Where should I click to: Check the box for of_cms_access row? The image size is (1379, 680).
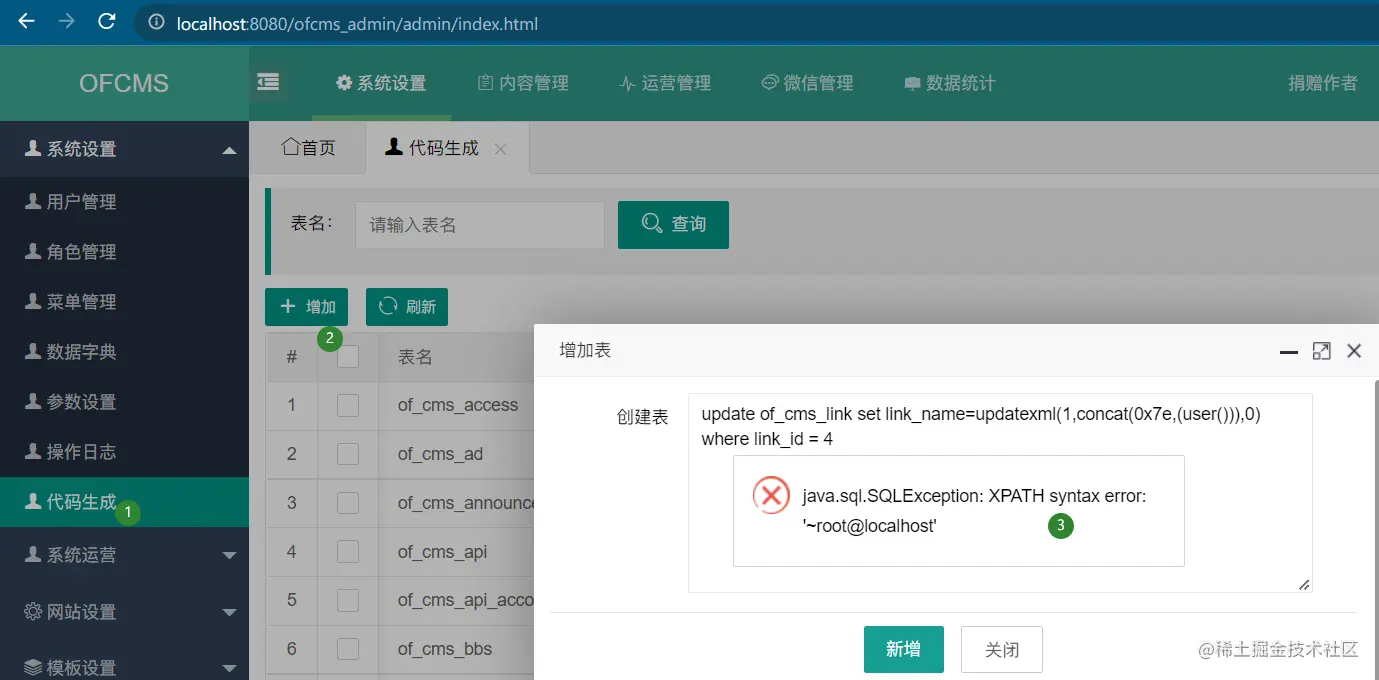[348, 405]
